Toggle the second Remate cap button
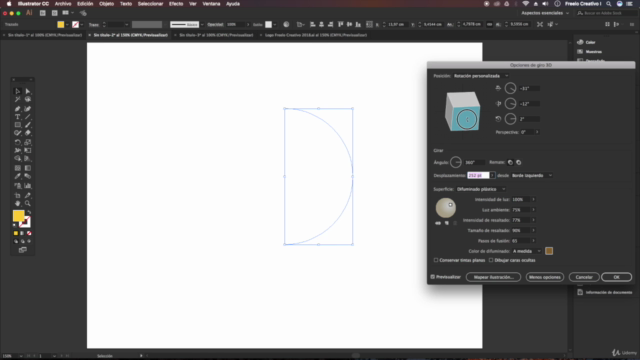Screen dimensions: 640x360 click(x=518, y=162)
